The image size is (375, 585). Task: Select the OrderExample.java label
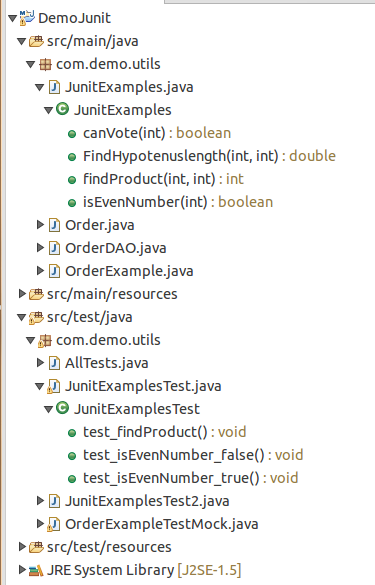[x=129, y=271]
